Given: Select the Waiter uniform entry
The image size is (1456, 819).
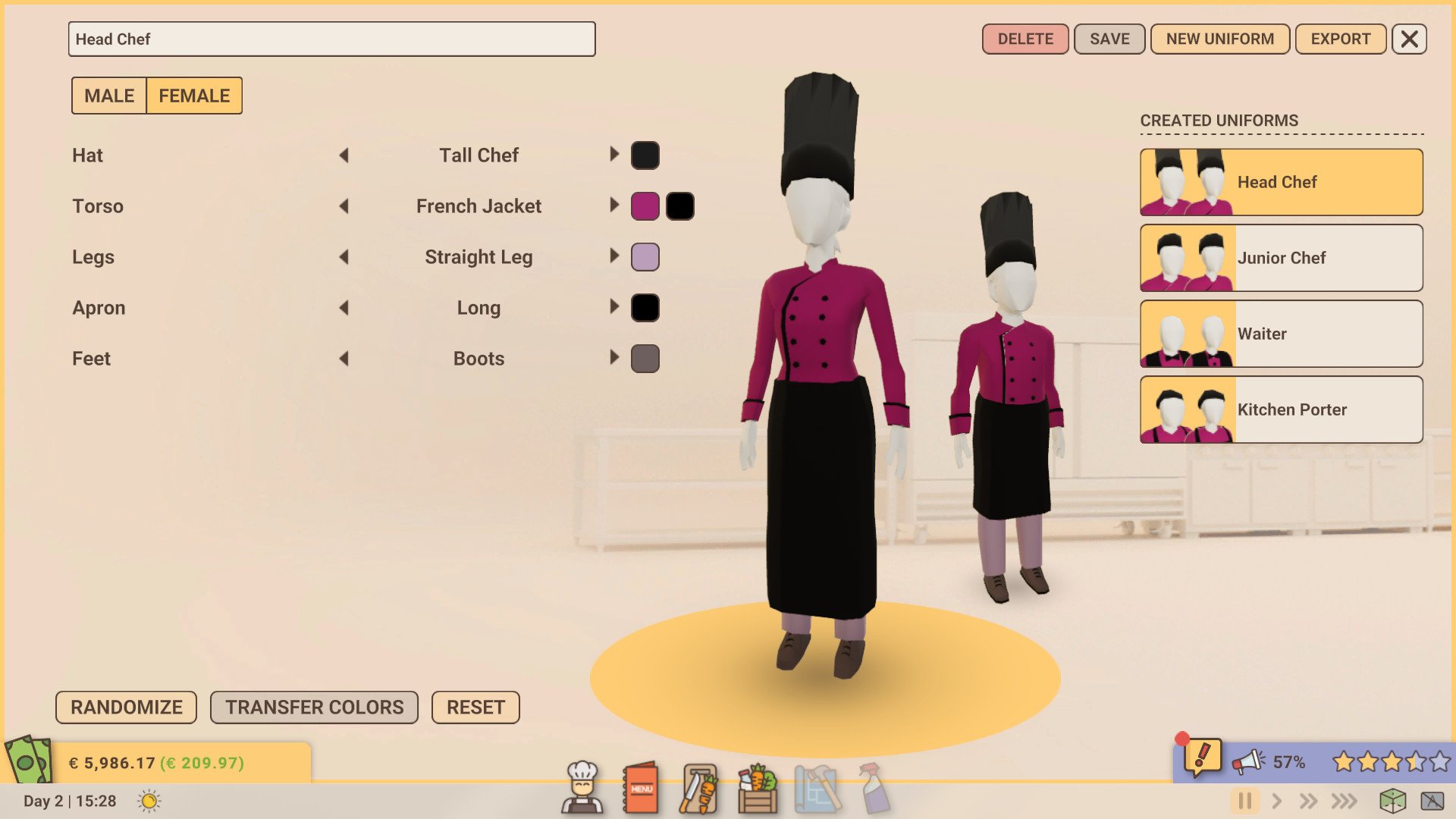Looking at the screenshot, I should [1281, 333].
